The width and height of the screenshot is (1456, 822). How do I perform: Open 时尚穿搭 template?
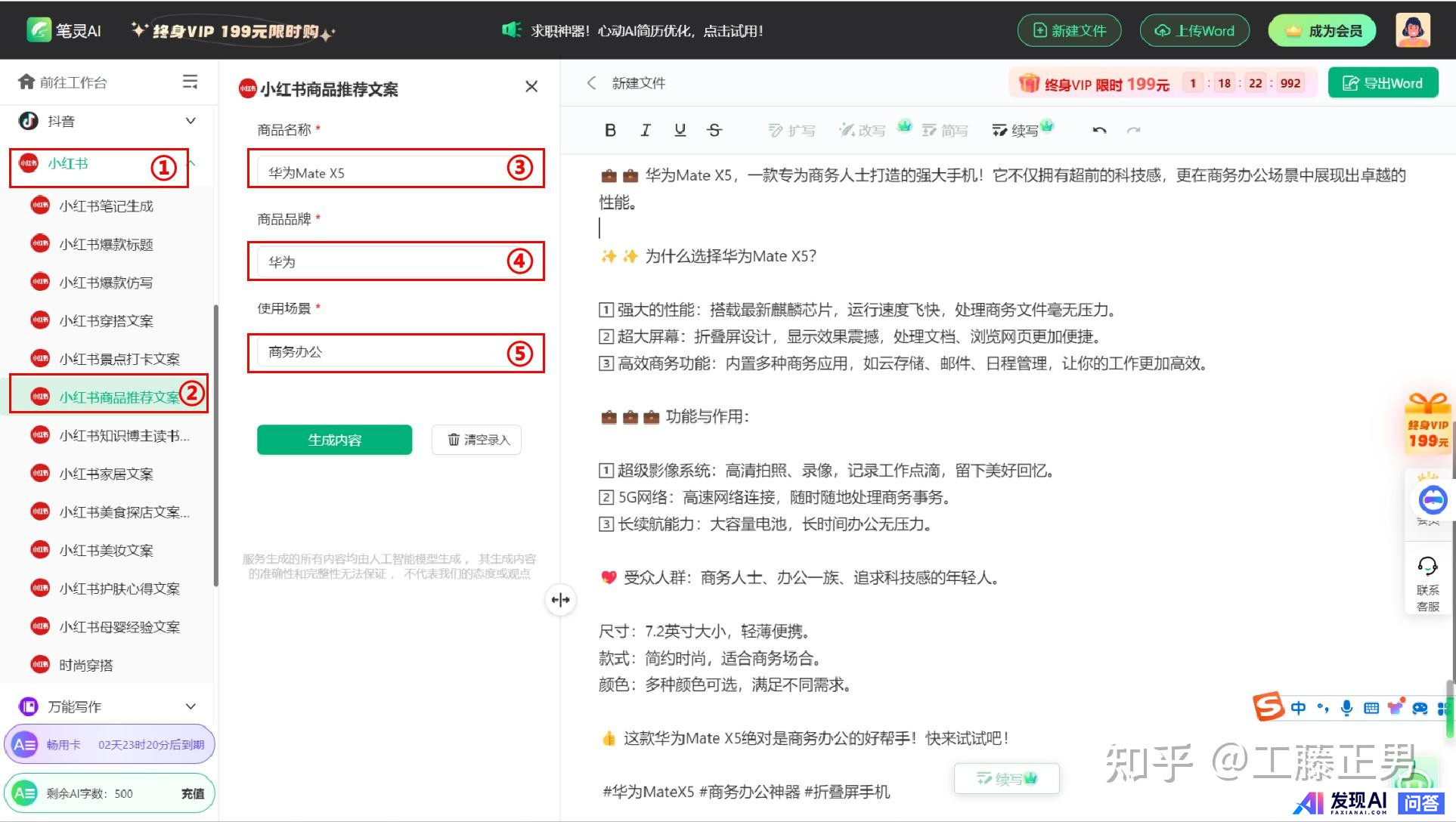(x=85, y=665)
